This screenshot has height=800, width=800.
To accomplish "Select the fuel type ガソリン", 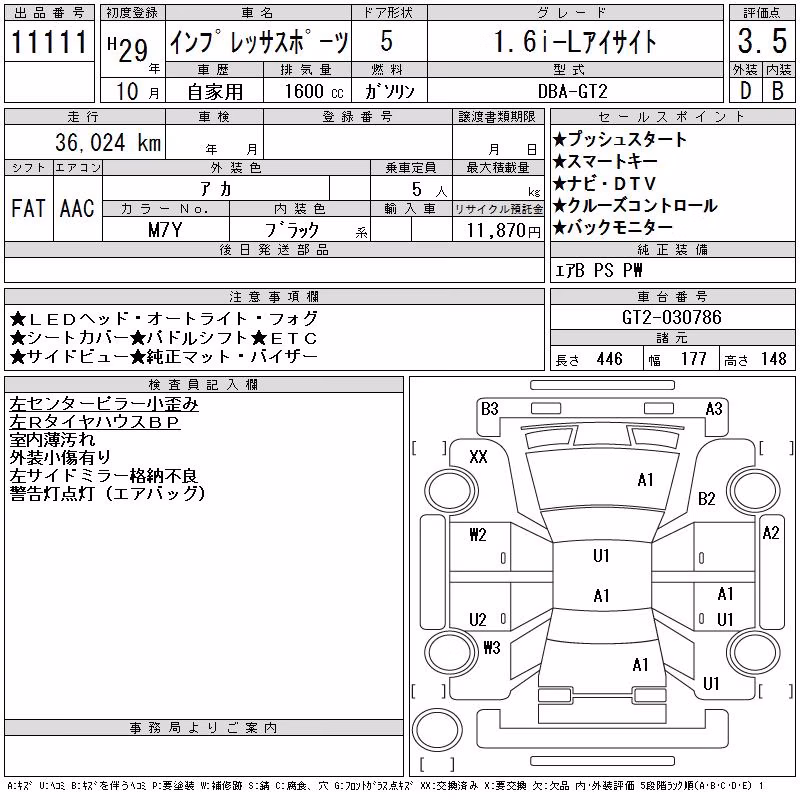I will pos(389,91).
